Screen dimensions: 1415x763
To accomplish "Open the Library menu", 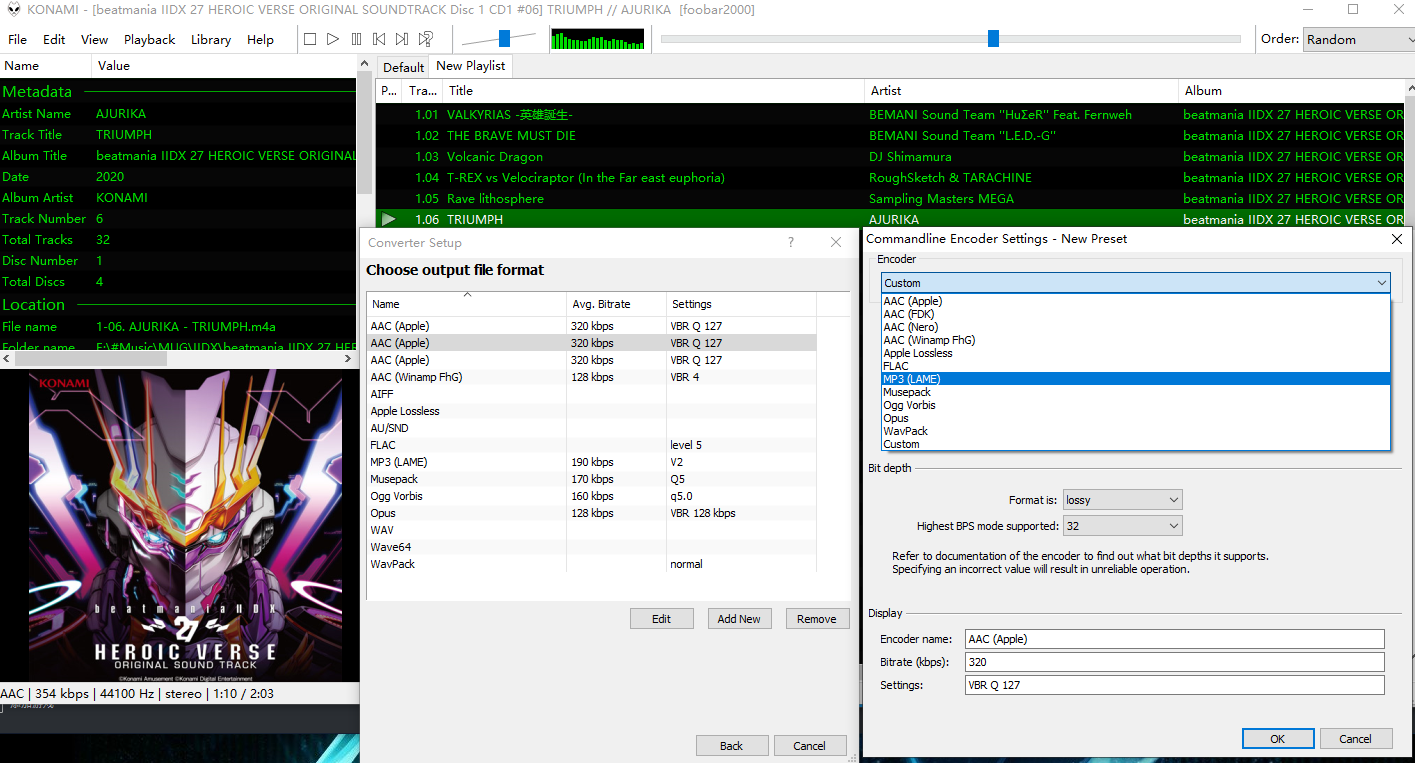I will pyautogui.click(x=210, y=40).
